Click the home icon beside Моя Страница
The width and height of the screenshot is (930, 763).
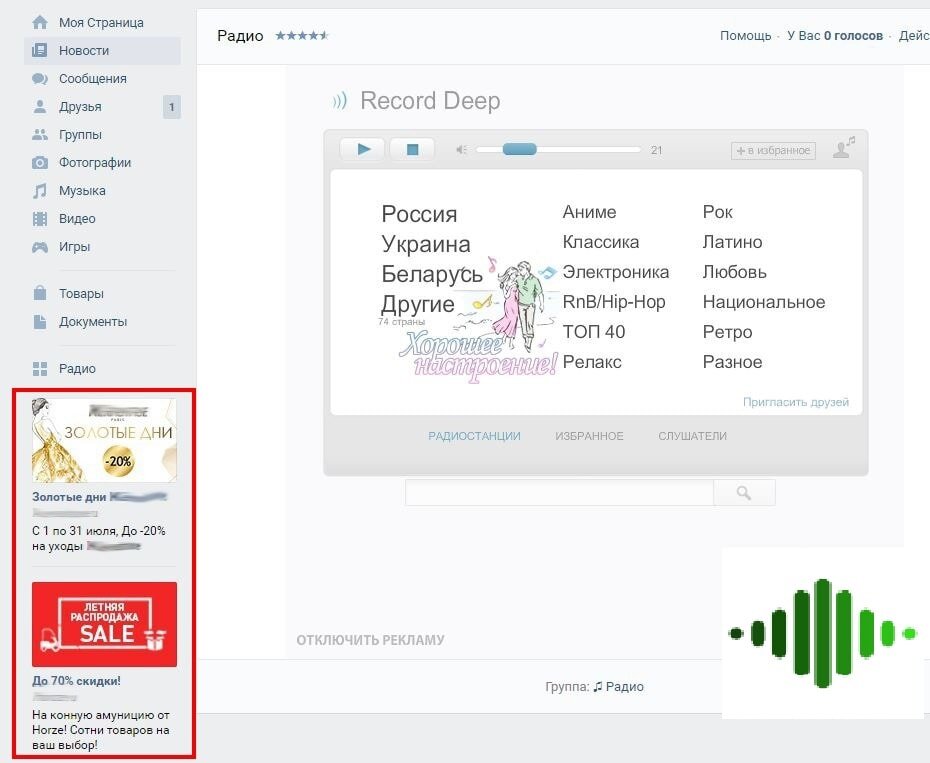click(x=40, y=23)
